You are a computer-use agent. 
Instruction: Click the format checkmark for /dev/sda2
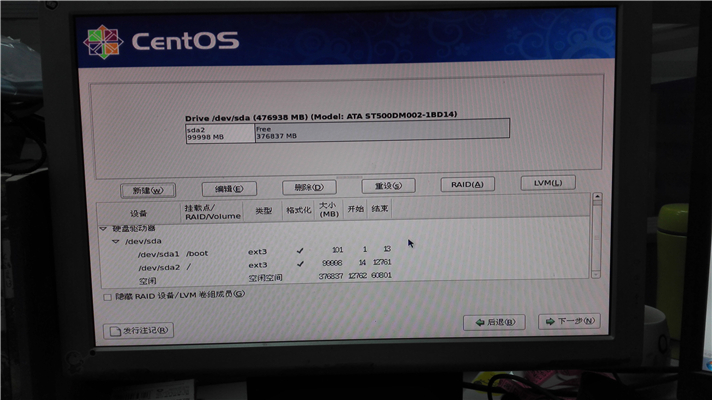pyautogui.click(x=300, y=263)
